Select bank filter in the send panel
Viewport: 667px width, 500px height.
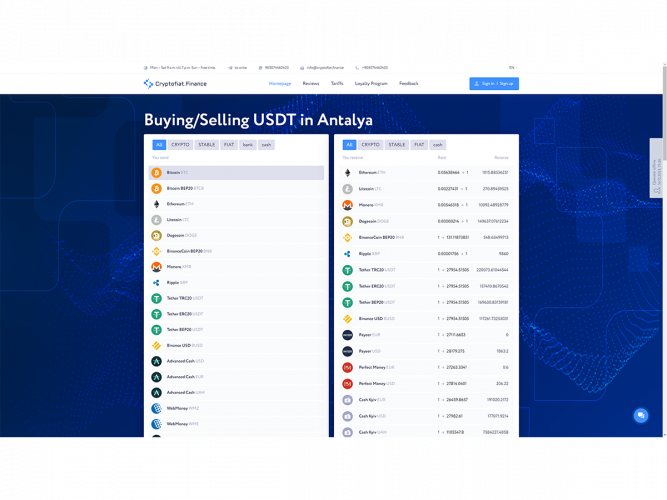pyautogui.click(x=248, y=145)
